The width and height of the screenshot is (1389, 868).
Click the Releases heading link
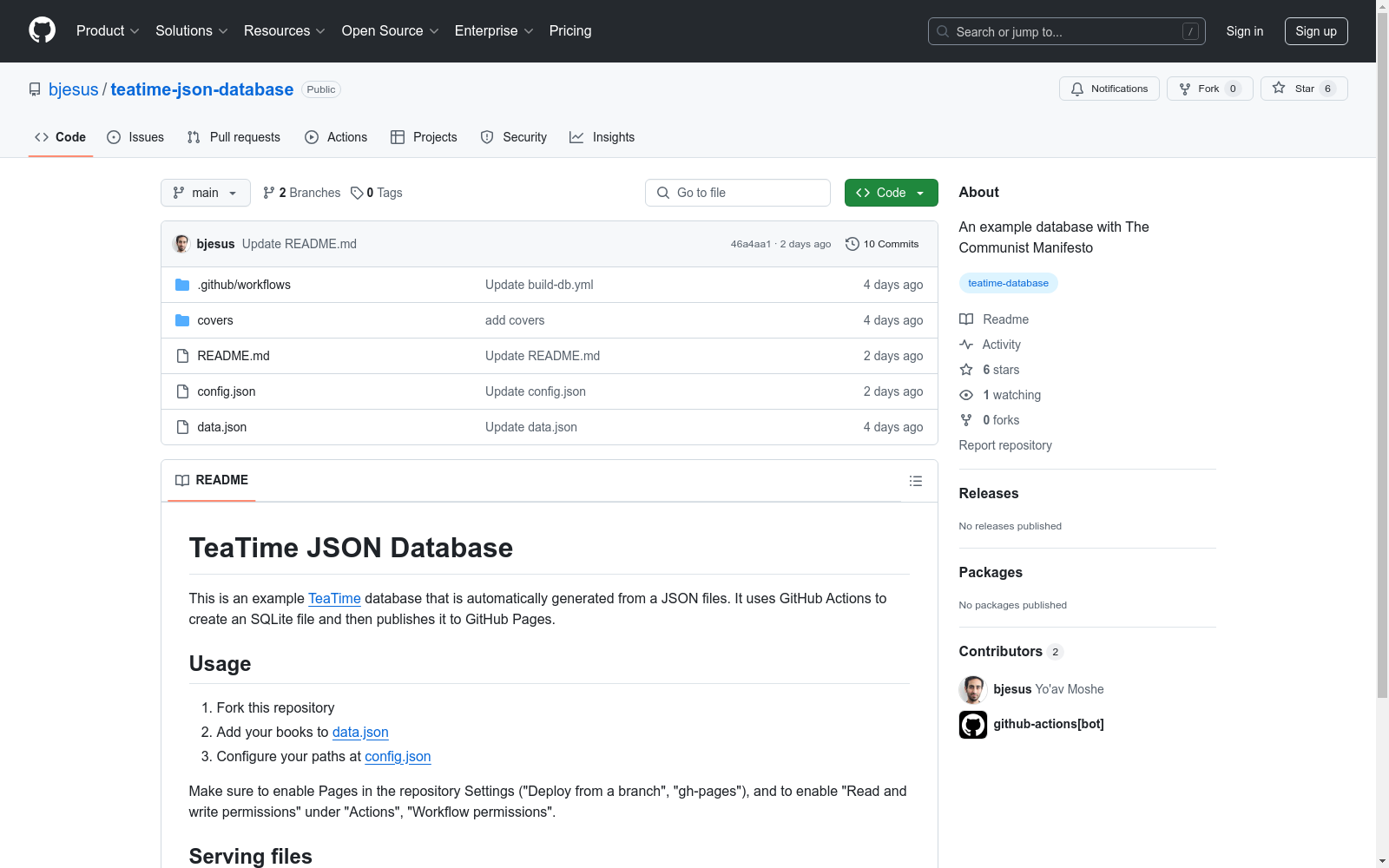(989, 493)
